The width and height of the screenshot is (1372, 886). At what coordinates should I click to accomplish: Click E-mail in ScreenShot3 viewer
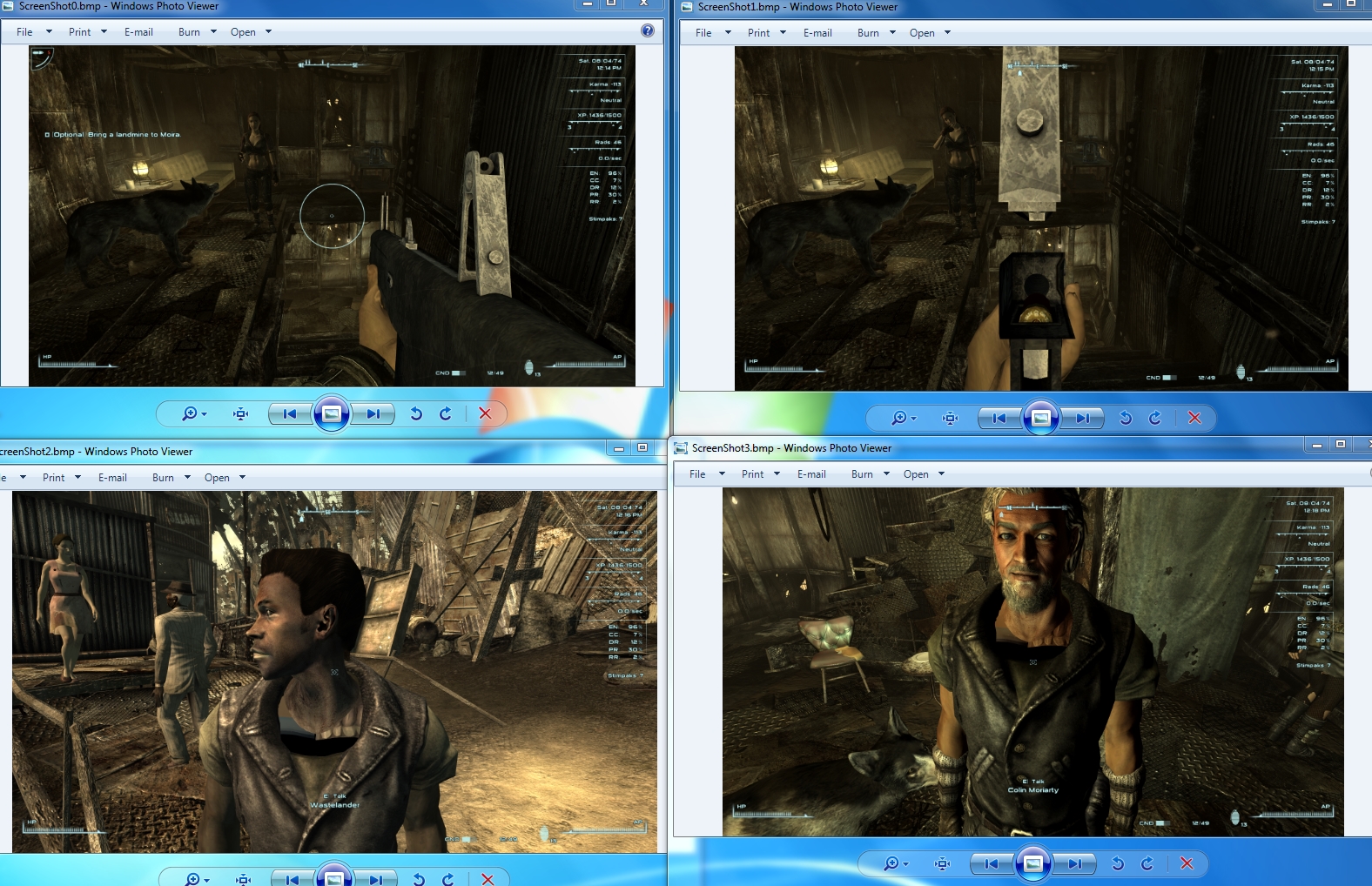(811, 474)
